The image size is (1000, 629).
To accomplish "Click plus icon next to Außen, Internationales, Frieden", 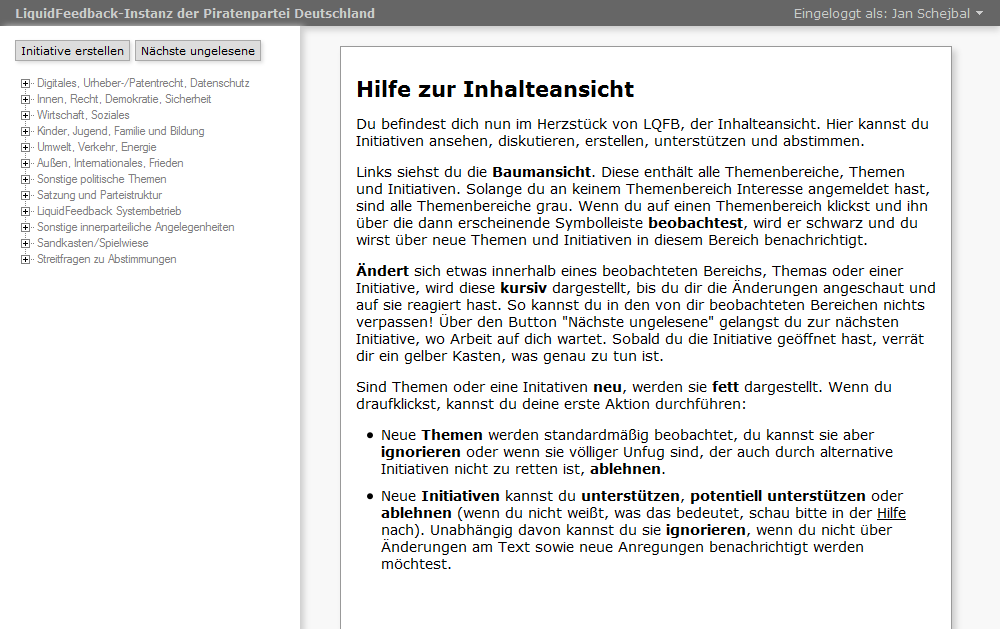I will pyautogui.click(x=25, y=163).
